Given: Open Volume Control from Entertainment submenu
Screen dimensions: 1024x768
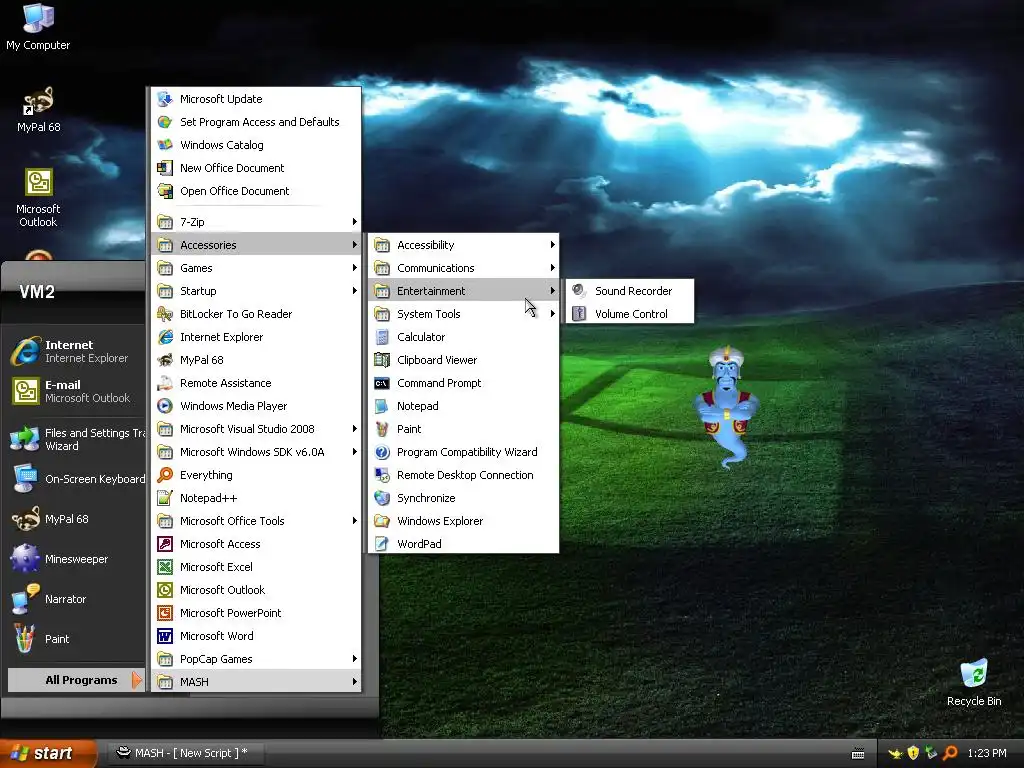Looking at the screenshot, I should 630,313.
